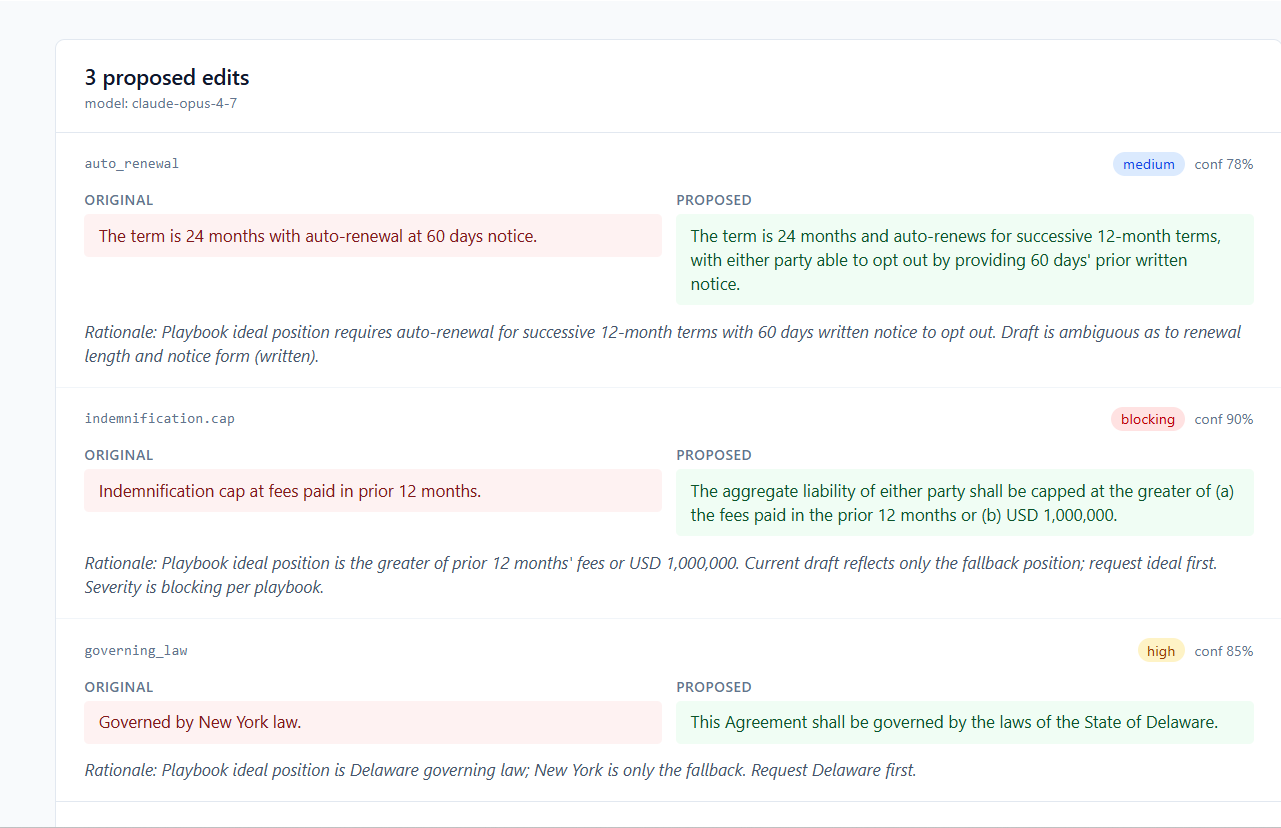Click the blocking severity badge
The height and width of the screenshot is (828, 1281).
pyautogui.click(x=1147, y=419)
